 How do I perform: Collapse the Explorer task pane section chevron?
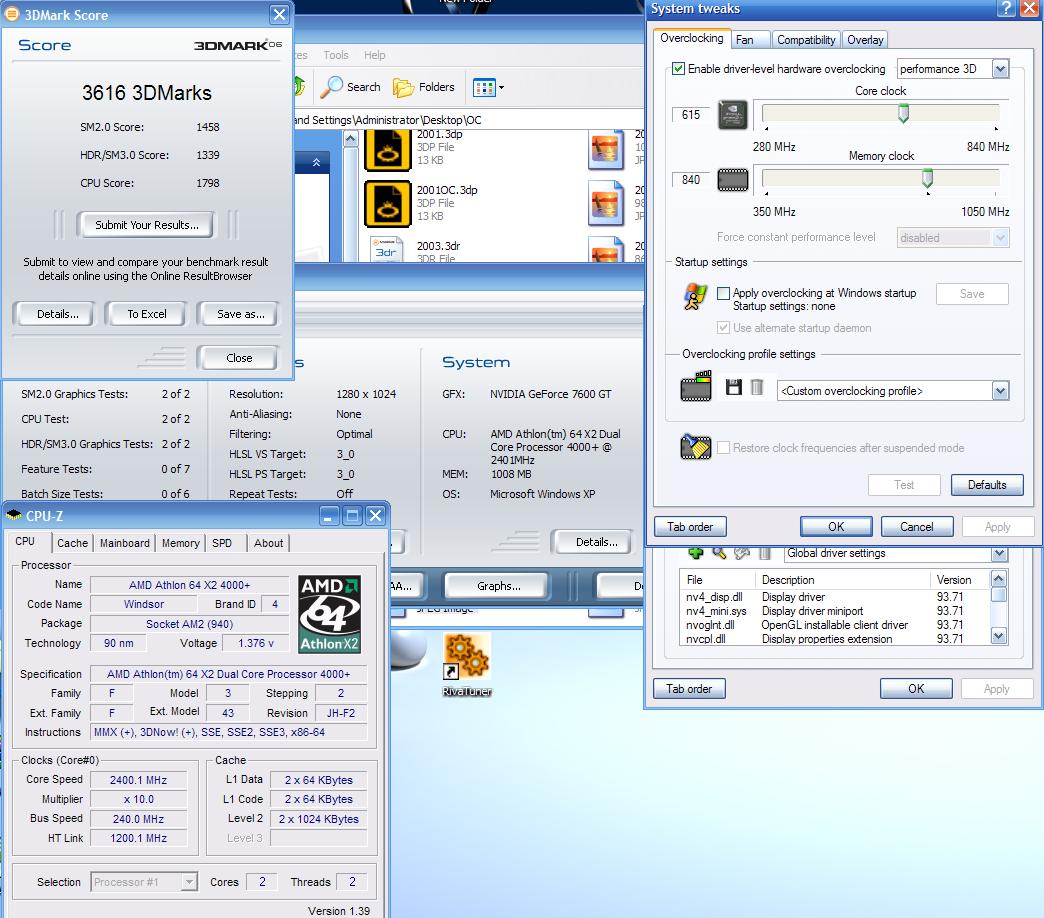point(316,162)
